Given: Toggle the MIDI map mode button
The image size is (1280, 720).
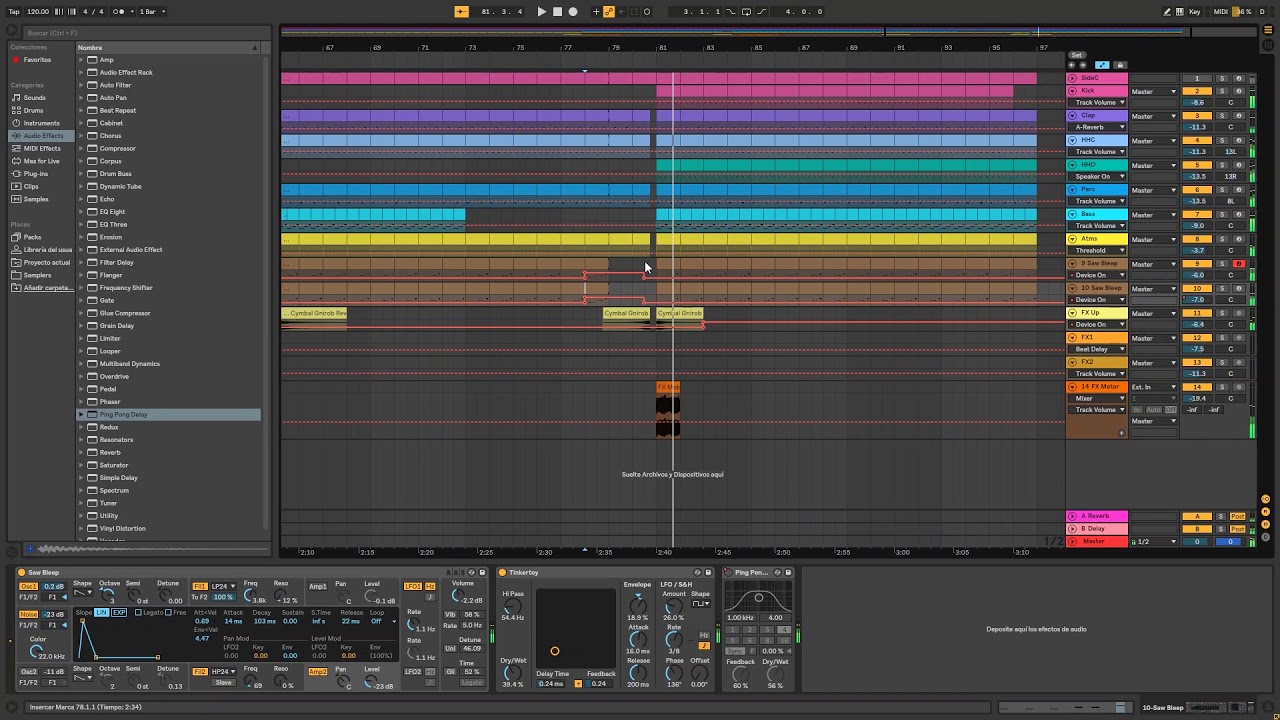Looking at the screenshot, I should coord(1220,11).
